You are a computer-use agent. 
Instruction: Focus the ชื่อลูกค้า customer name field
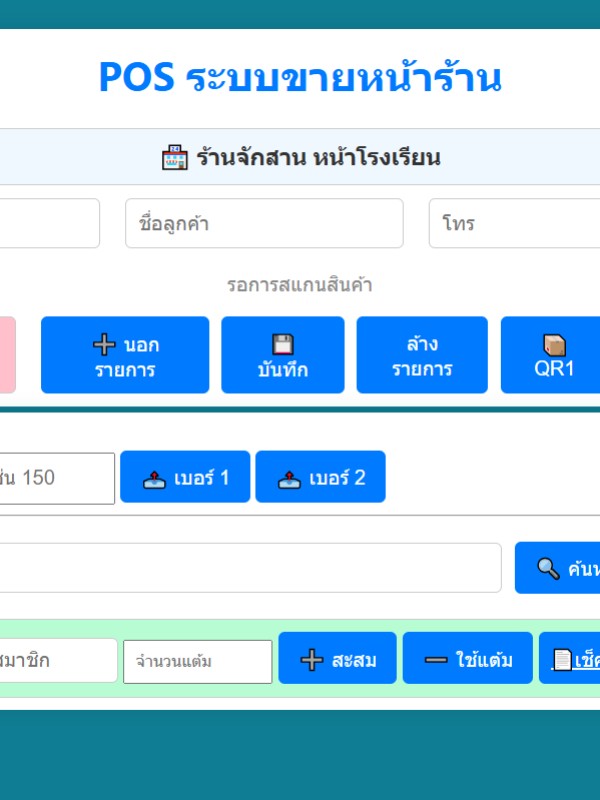tap(264, 223)
